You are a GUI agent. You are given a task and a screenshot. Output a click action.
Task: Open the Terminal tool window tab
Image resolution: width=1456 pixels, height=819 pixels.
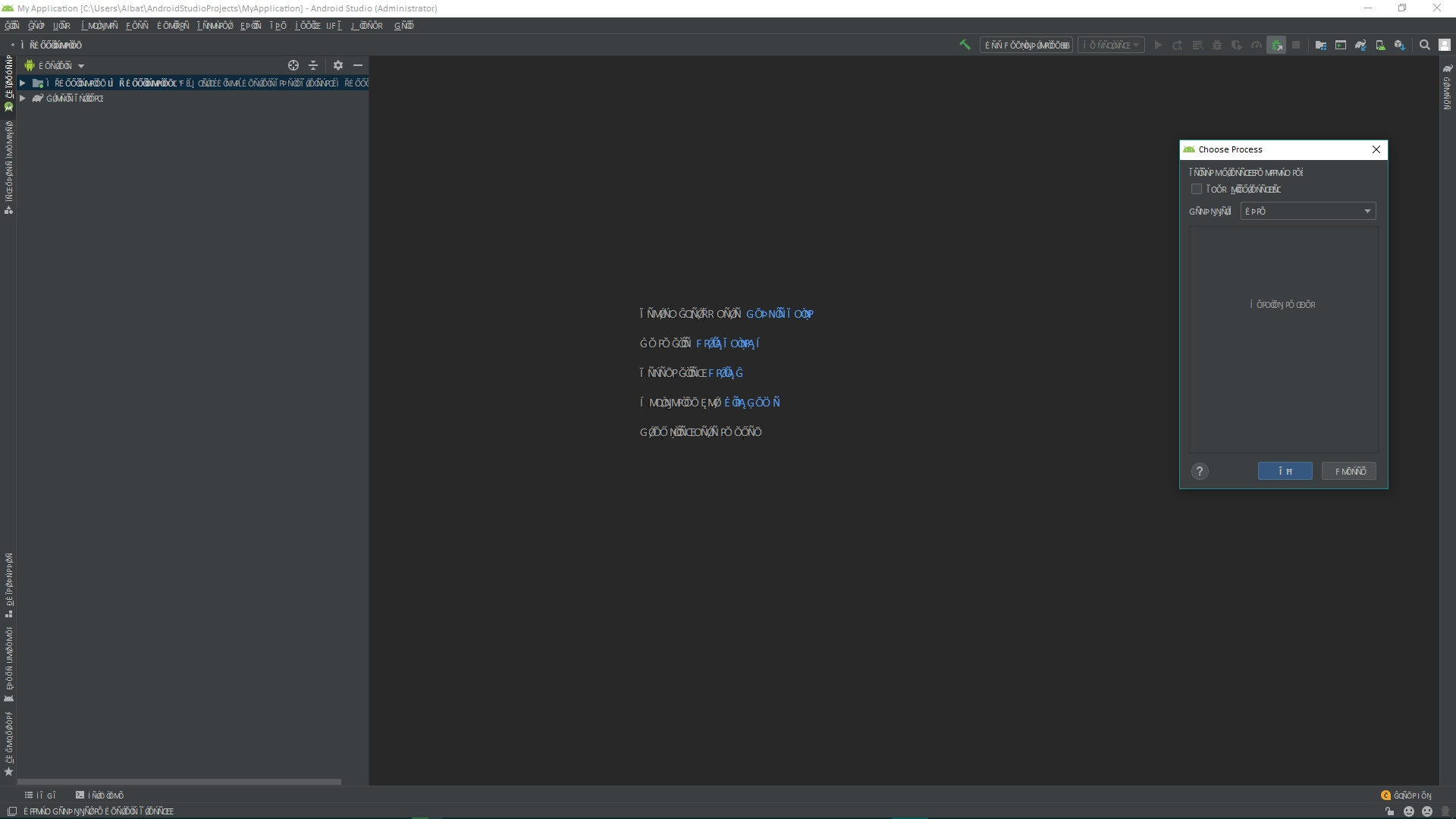tap(99, 795)
